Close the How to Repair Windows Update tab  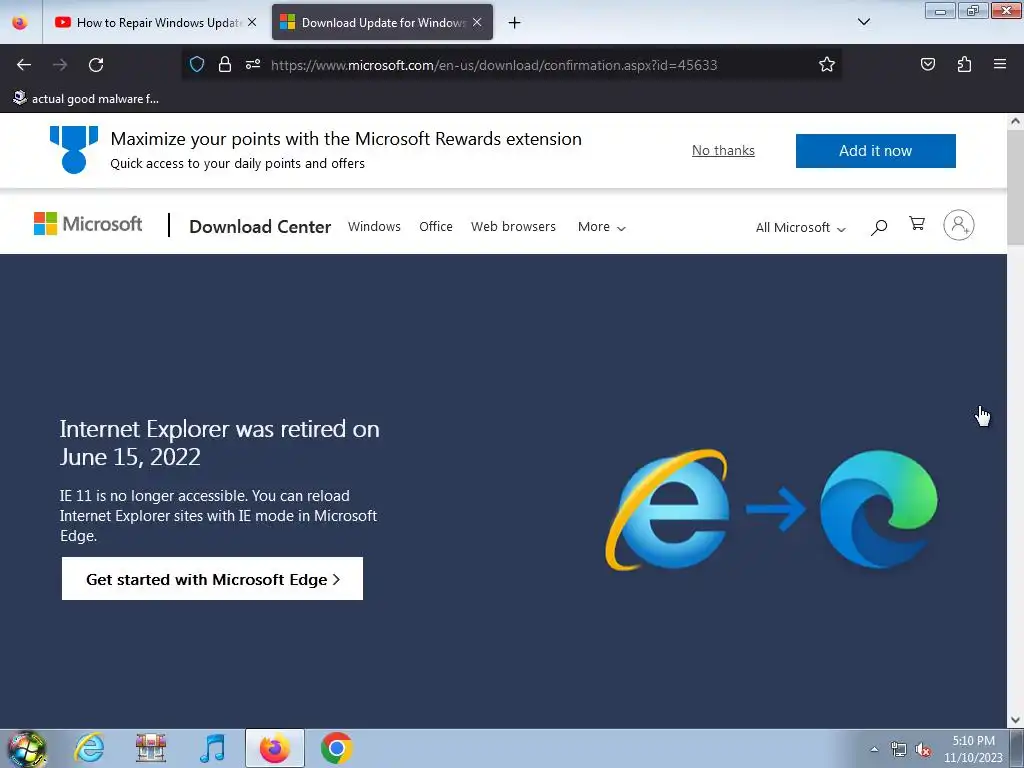pyautogui.click(x=252, y=22)
